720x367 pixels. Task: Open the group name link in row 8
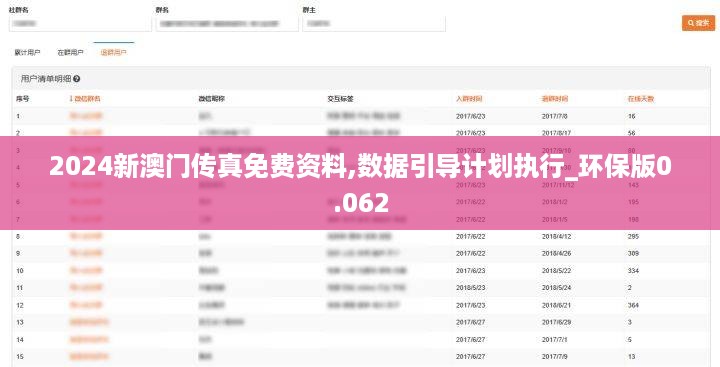[86, 237]
